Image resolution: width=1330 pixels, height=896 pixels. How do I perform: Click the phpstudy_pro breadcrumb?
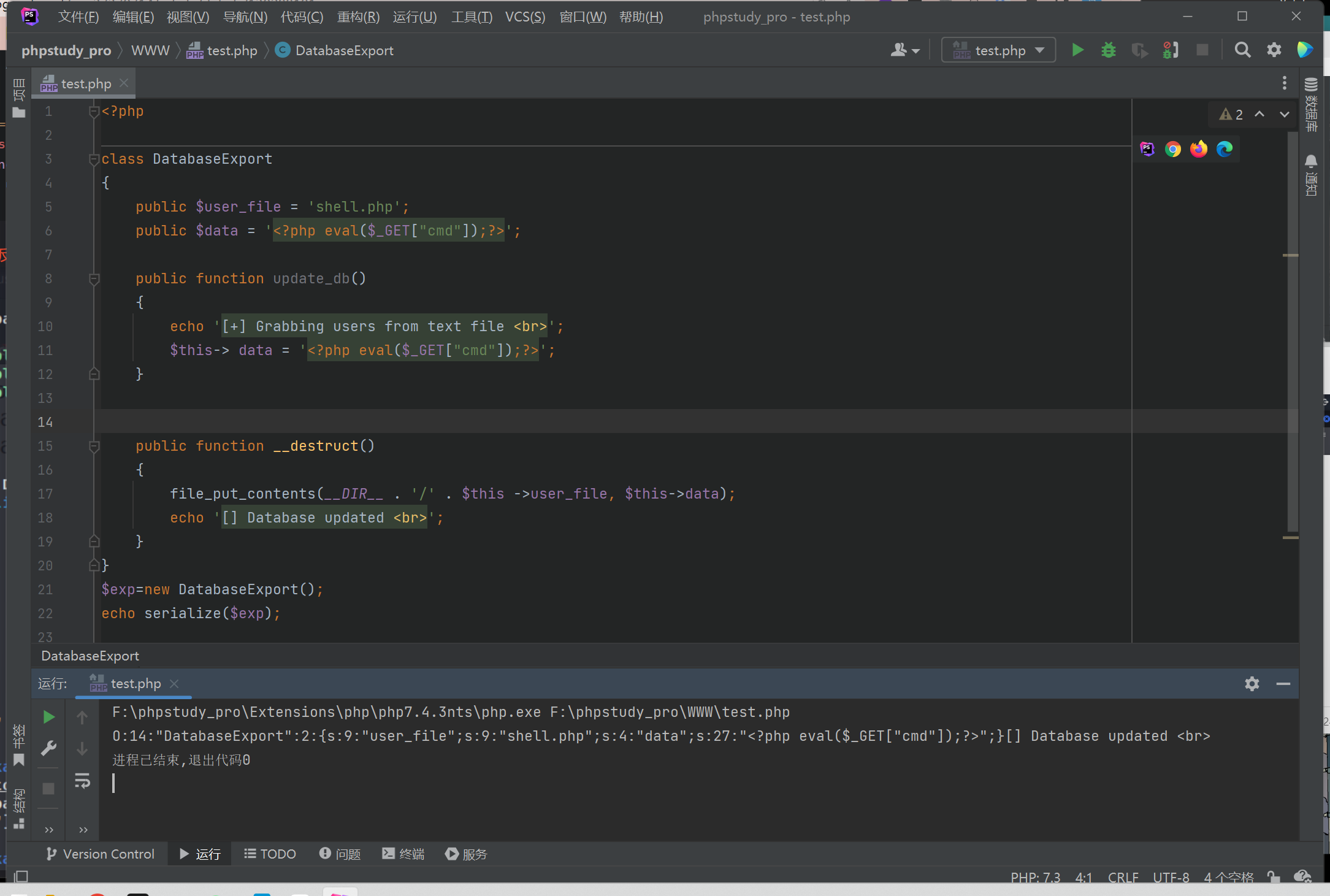66,50
